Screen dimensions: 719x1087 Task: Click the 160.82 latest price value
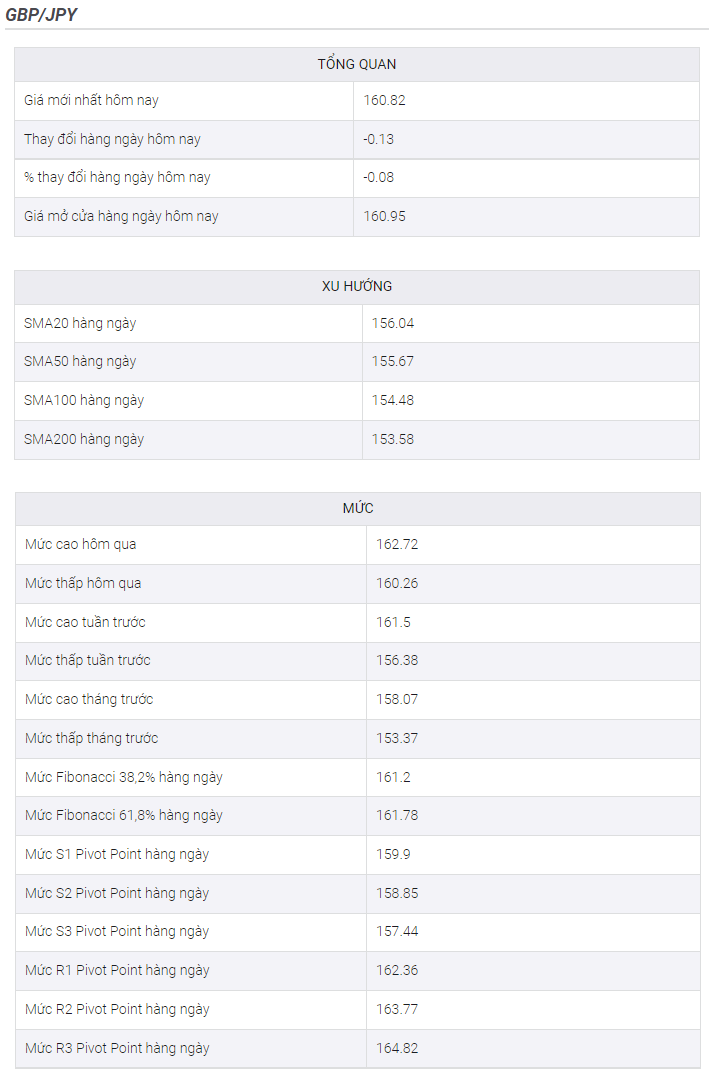[x=384, y=101]
